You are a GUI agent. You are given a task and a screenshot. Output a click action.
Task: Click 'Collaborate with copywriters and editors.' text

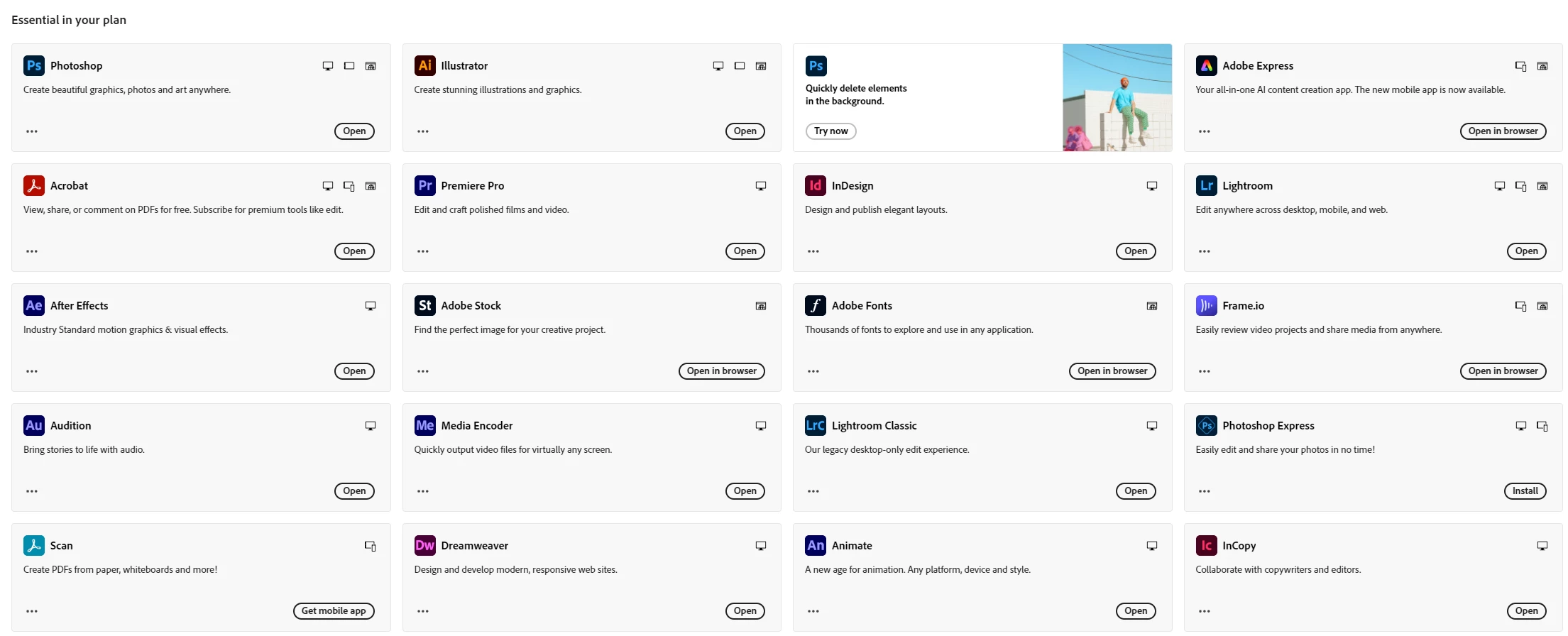pyautogui.click(x=1278, y=570)
